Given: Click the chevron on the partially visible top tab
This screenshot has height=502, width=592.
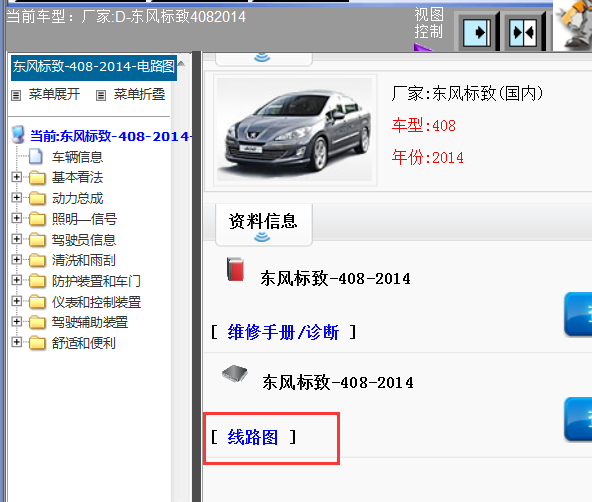Looking at the screenshot, I should 262,57.
